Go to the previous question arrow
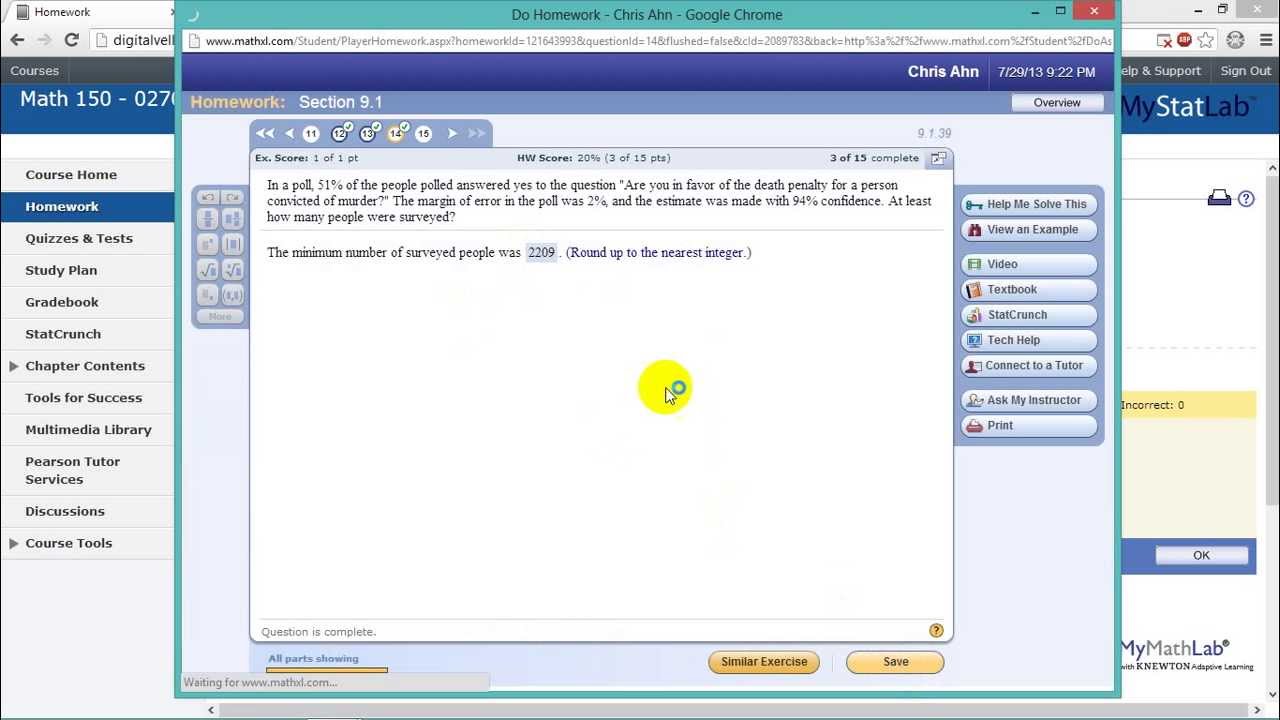 point(289,133)
